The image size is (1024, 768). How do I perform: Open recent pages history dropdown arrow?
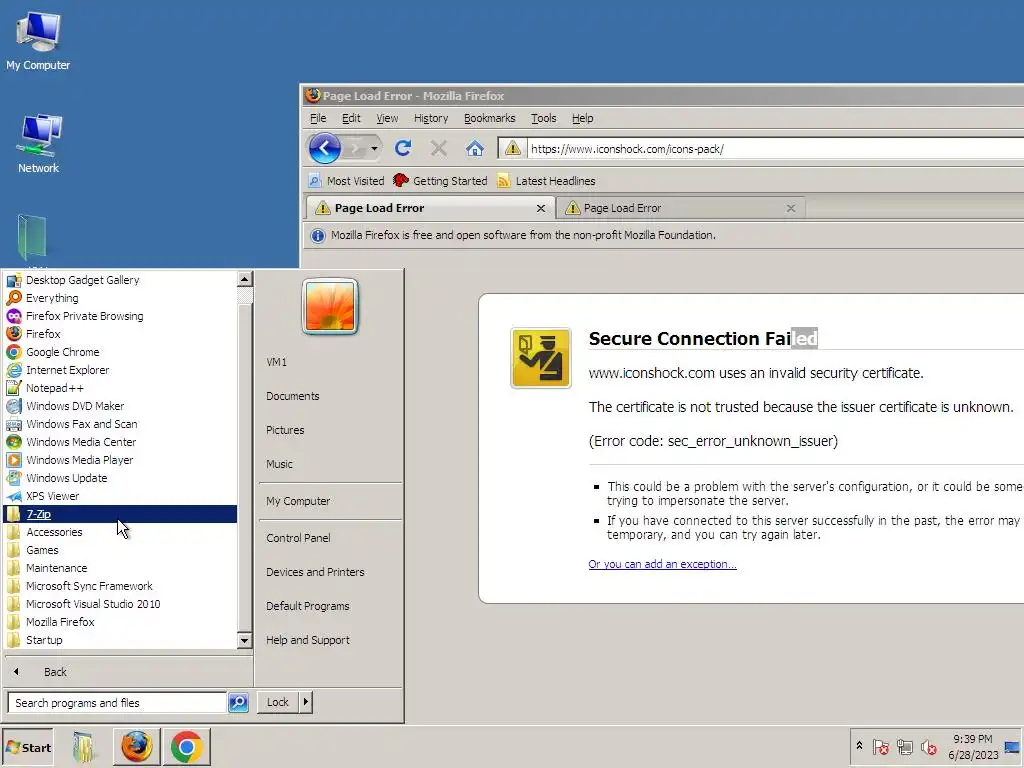[x=374, y=148]
